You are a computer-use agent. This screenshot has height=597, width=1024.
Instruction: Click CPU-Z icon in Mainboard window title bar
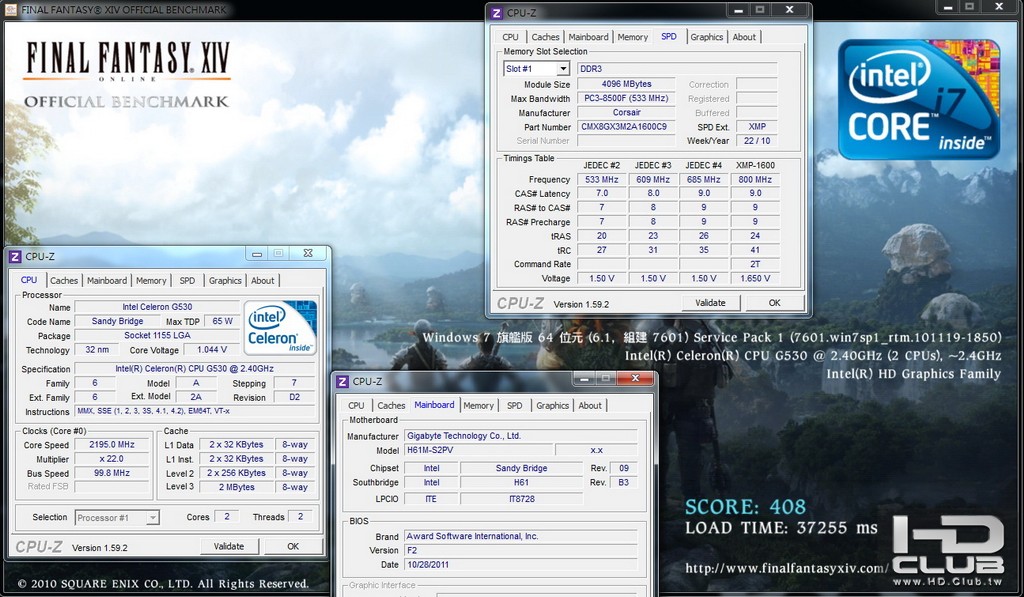343,381
